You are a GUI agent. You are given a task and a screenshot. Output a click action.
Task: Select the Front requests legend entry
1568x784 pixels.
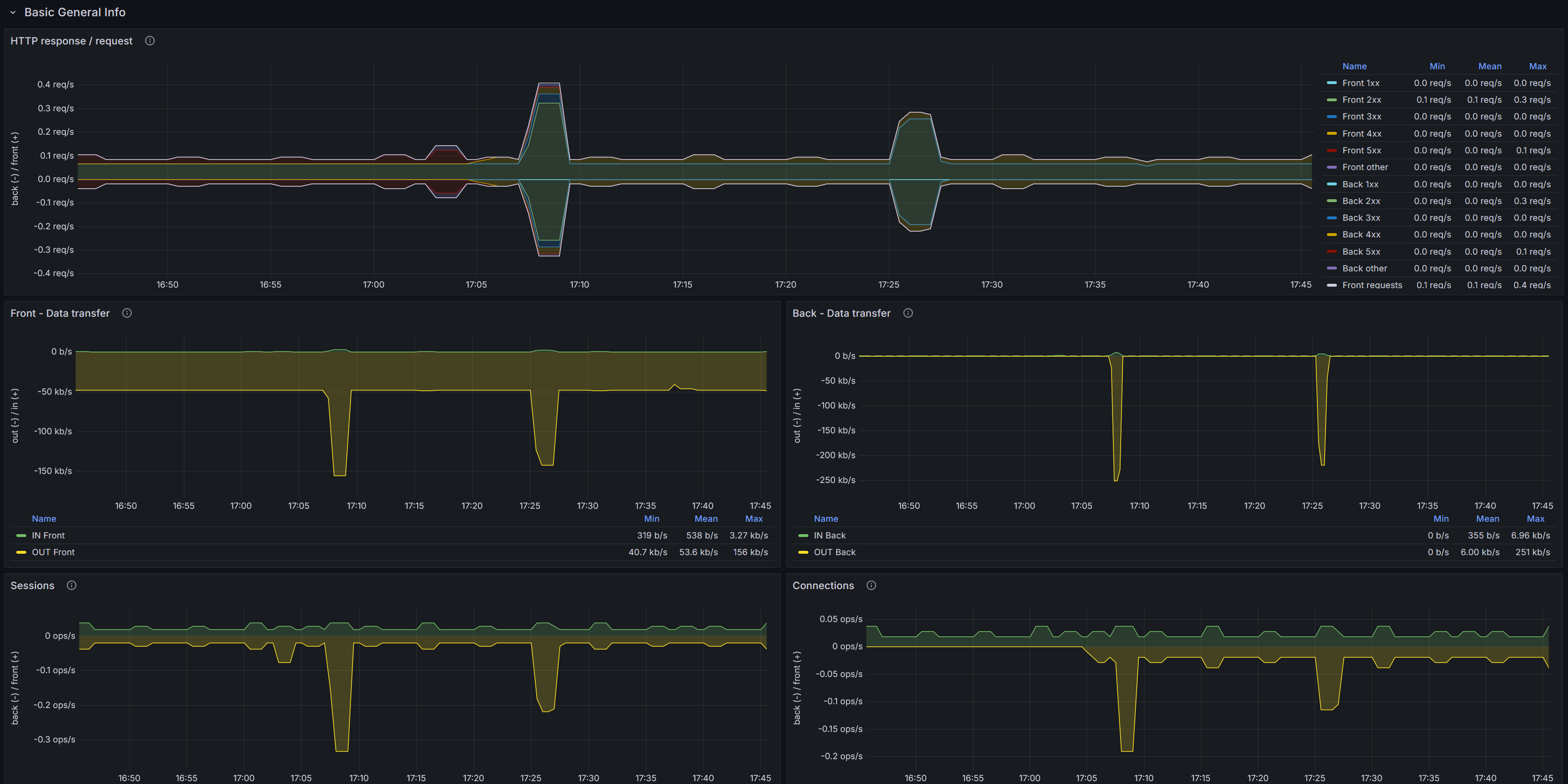click(1373, 284)
